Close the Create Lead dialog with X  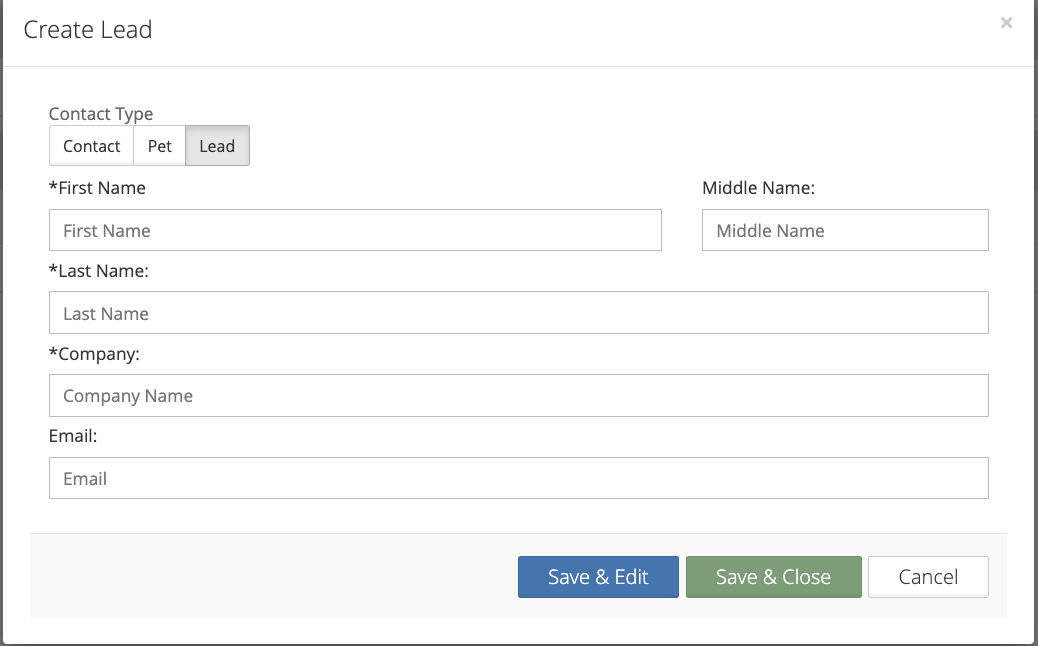point(1006,23)
